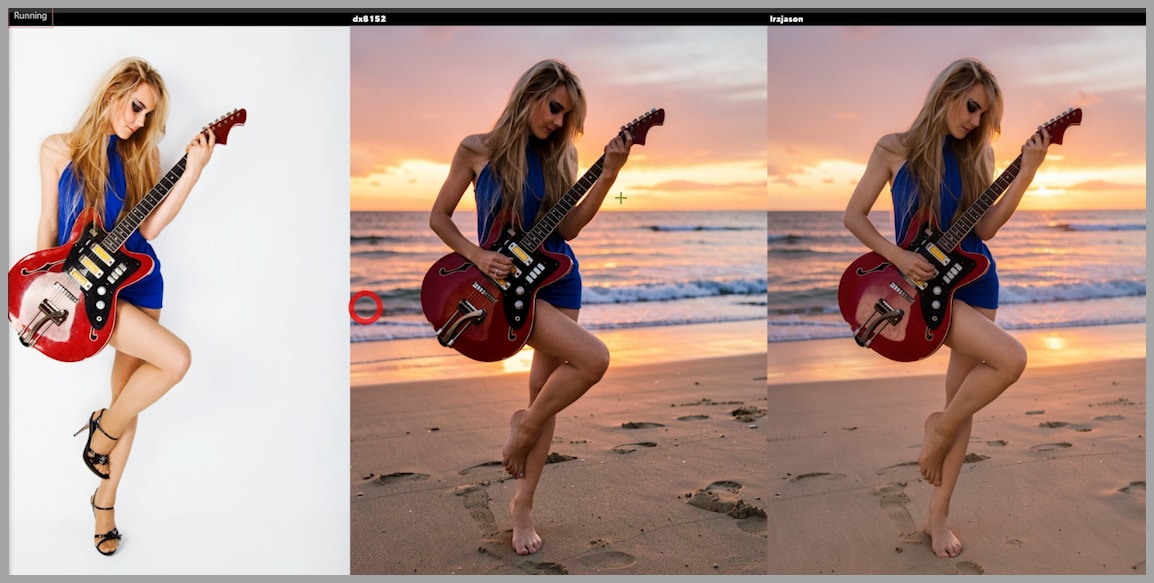Click the guitar headstock in the dx8152 image
The width and height of the screenshot is (1154, 583).
[644, 124]
